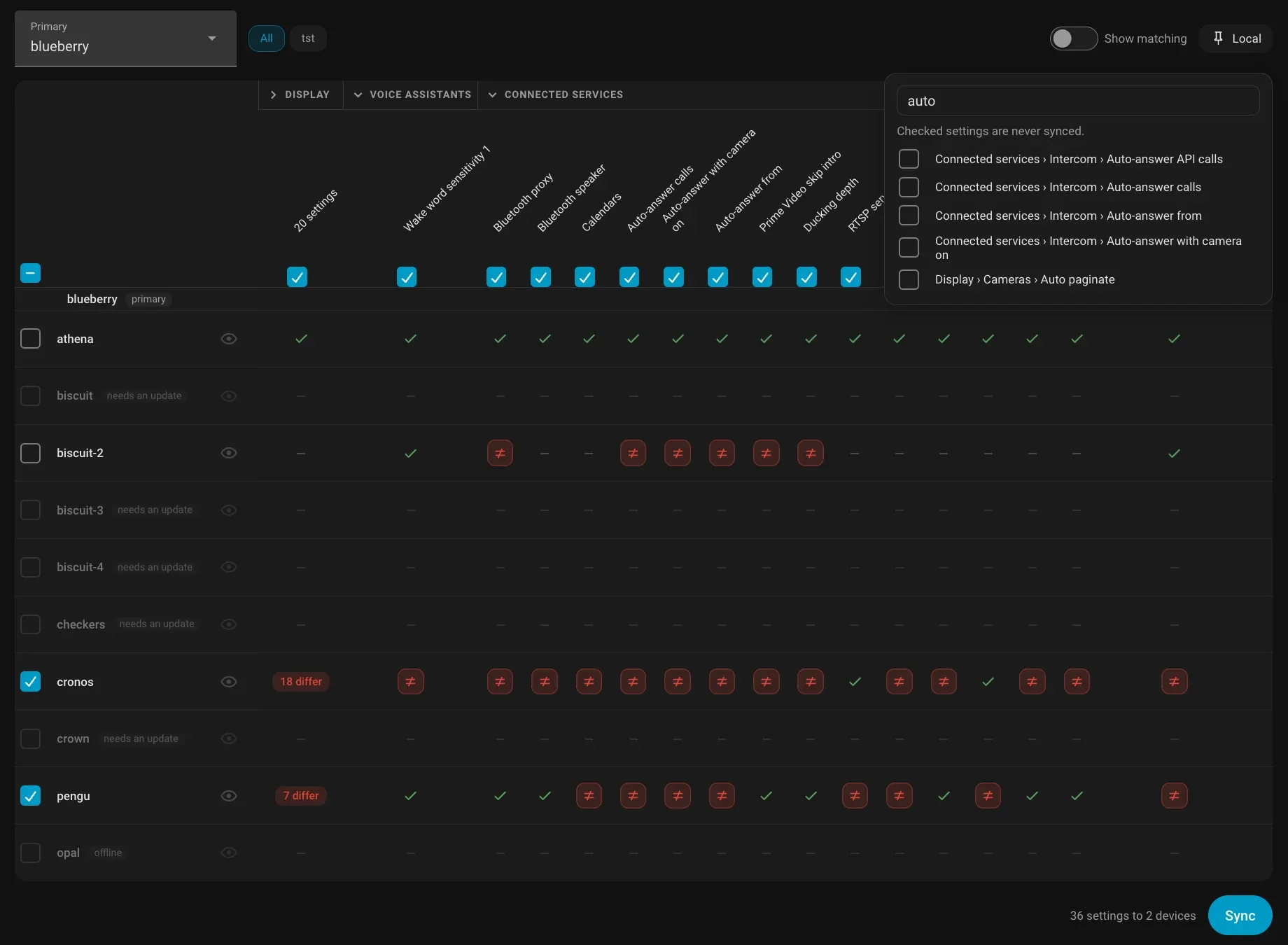Uncheck the Prime Video skip intro column

pyautogui.click(x=762, y=277)
